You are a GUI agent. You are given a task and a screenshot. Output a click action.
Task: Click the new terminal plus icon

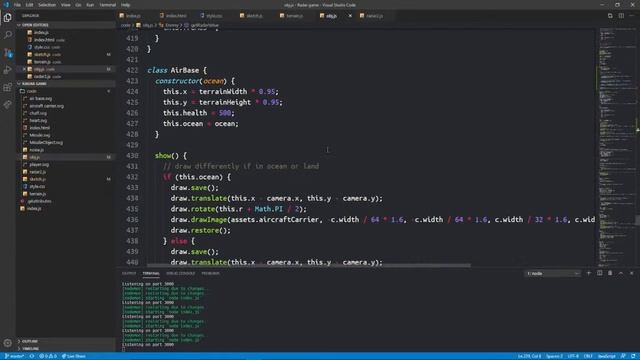(x=589, y=273)
